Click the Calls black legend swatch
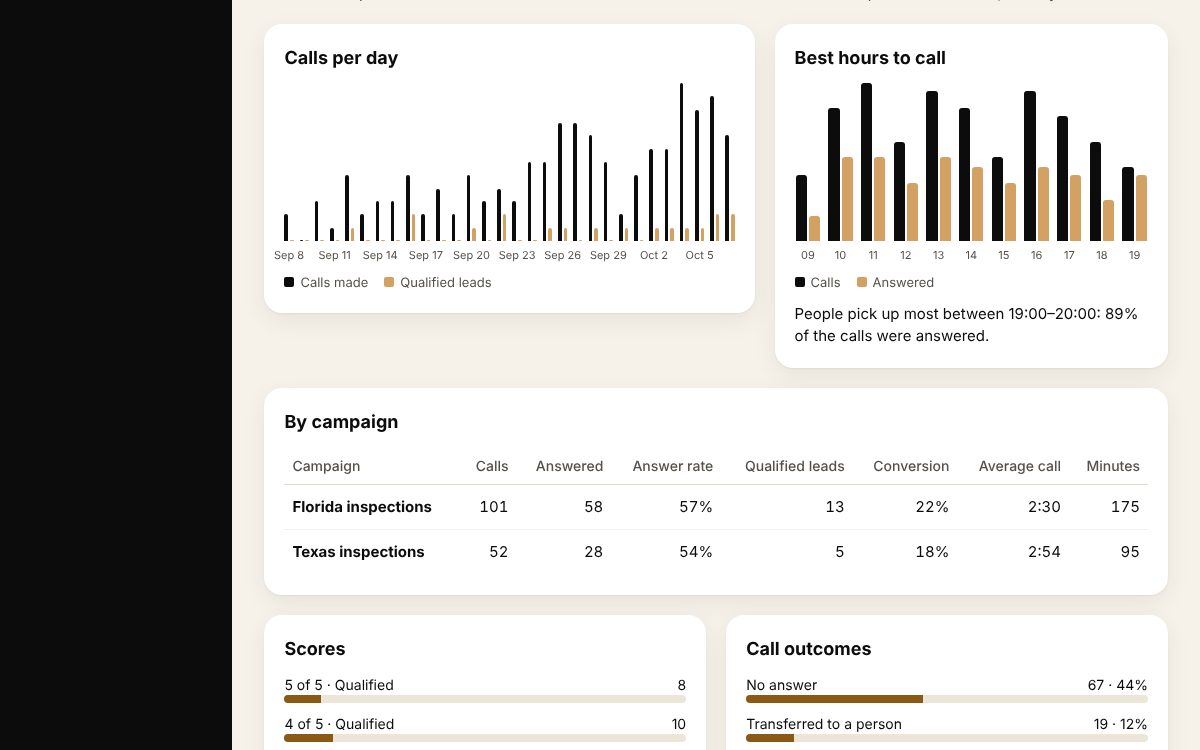The width and height of the screenshot is (1200, 750). click(800, 282)
